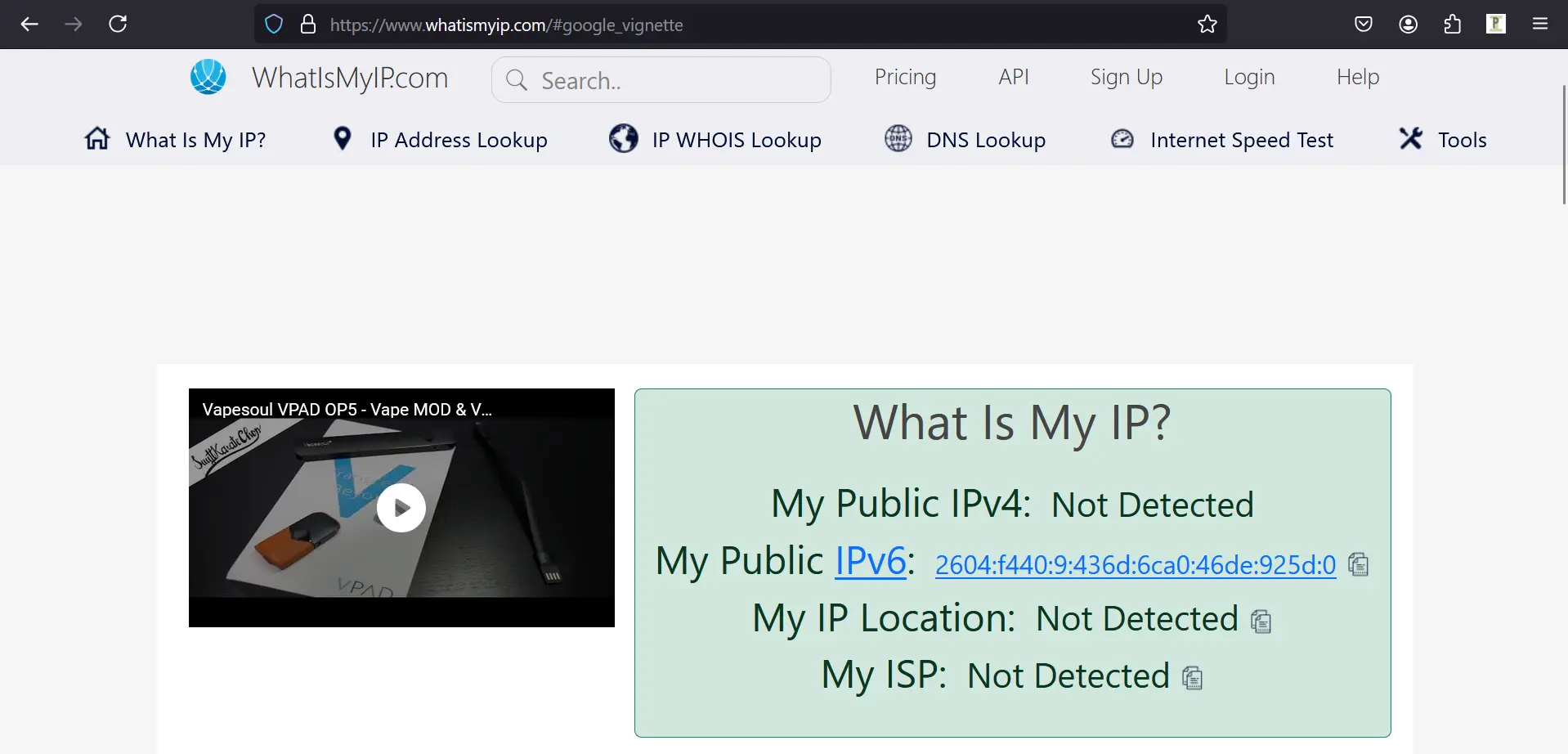The height and width of the screenshot is (754, 1568).
Task: Click the green P extension icon
Action: pos(1496,24)
